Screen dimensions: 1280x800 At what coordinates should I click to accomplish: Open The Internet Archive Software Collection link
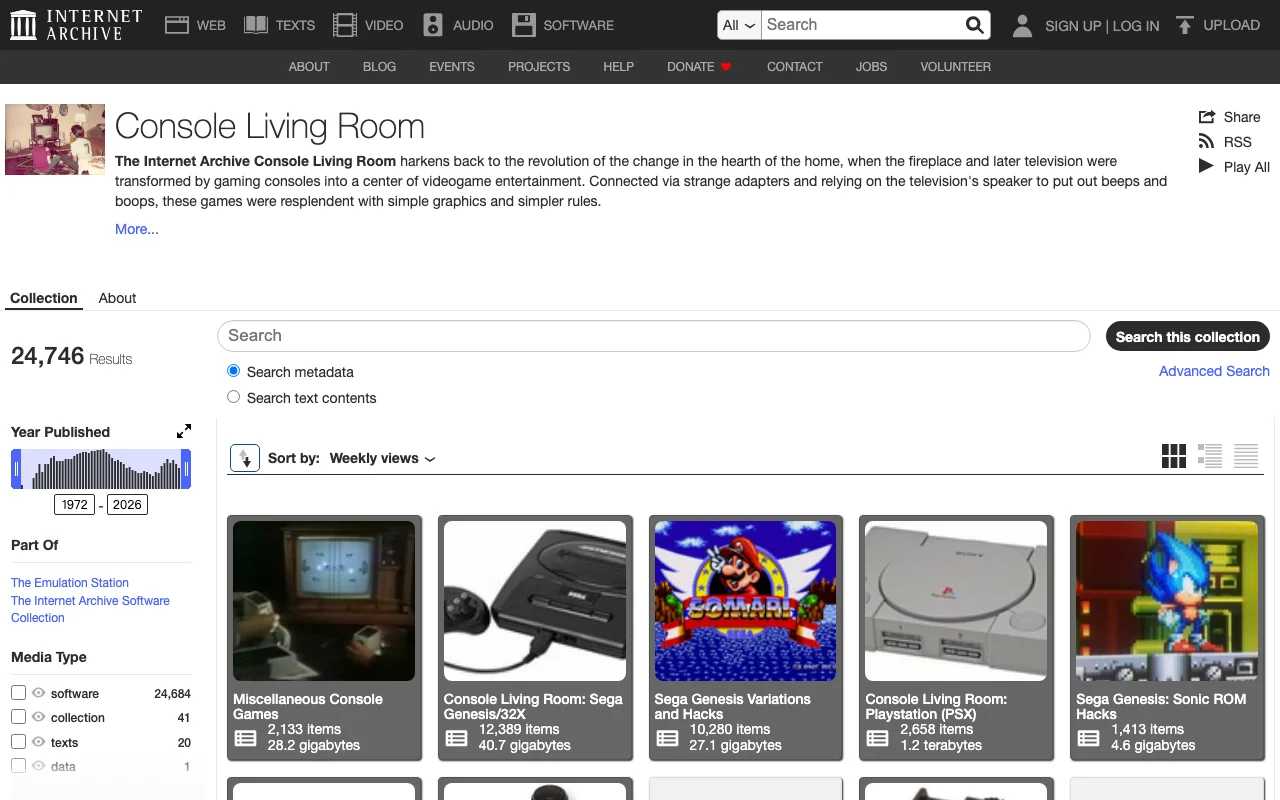(90, 609)
